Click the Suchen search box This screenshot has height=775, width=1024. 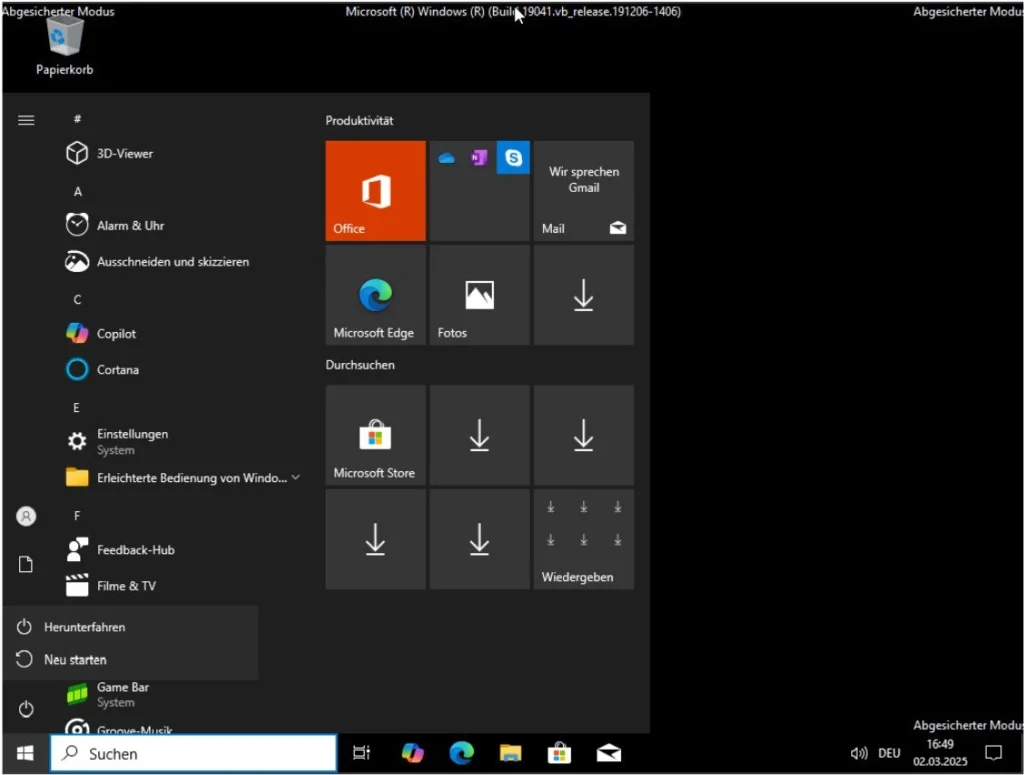click(x=193, y=753)
